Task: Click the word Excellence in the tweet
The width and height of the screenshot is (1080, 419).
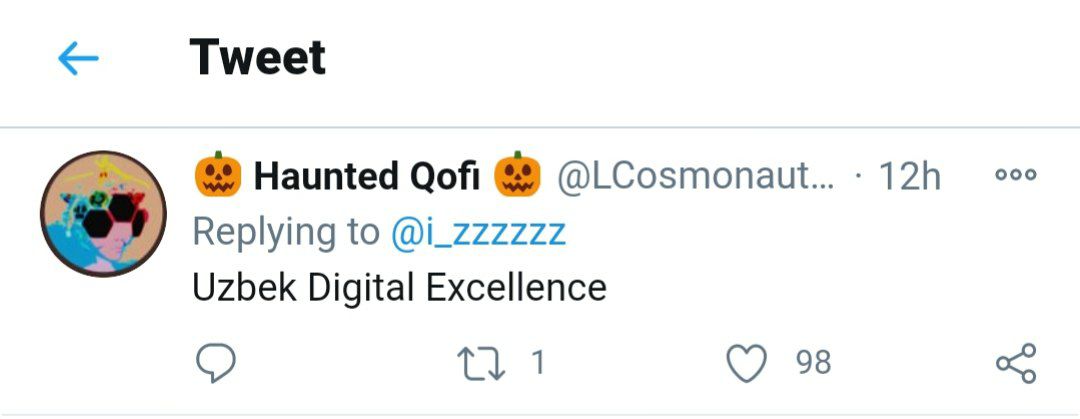Action: pos(516,288)
